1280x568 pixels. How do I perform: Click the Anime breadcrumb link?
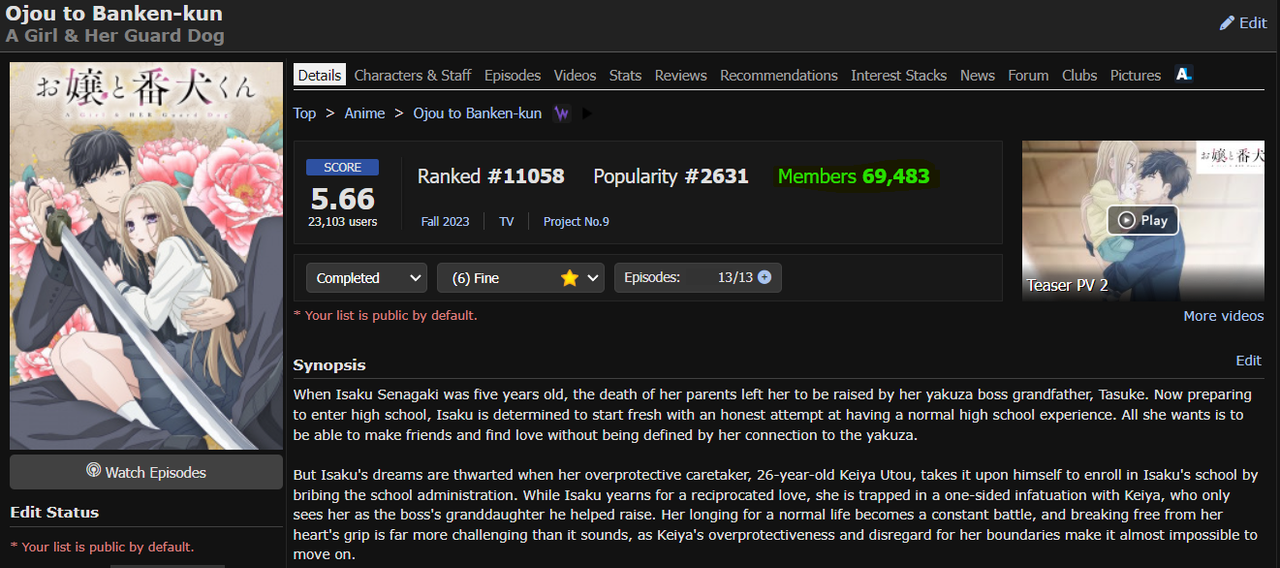point(364,113)
